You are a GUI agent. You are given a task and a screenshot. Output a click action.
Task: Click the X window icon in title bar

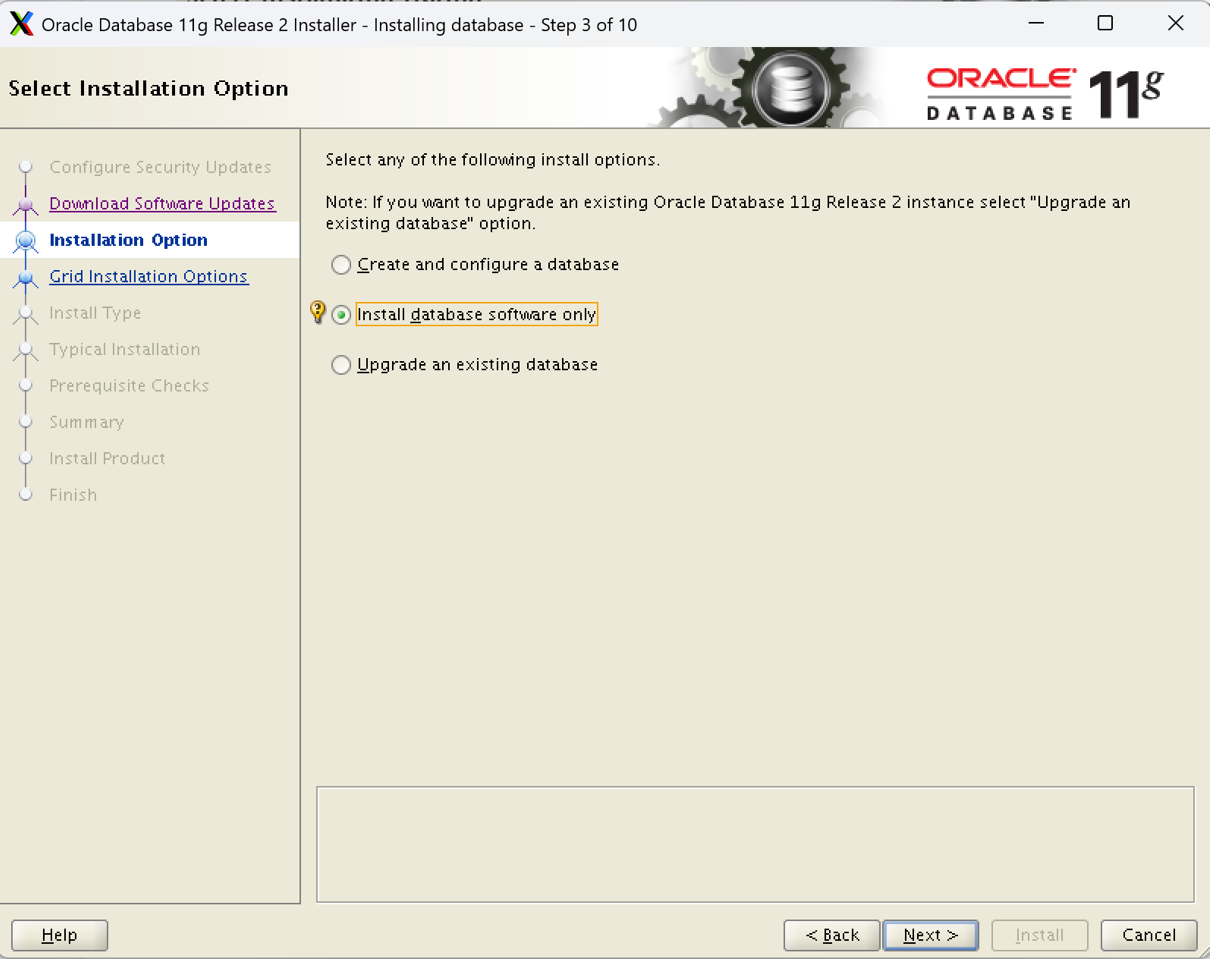point(21,24)
